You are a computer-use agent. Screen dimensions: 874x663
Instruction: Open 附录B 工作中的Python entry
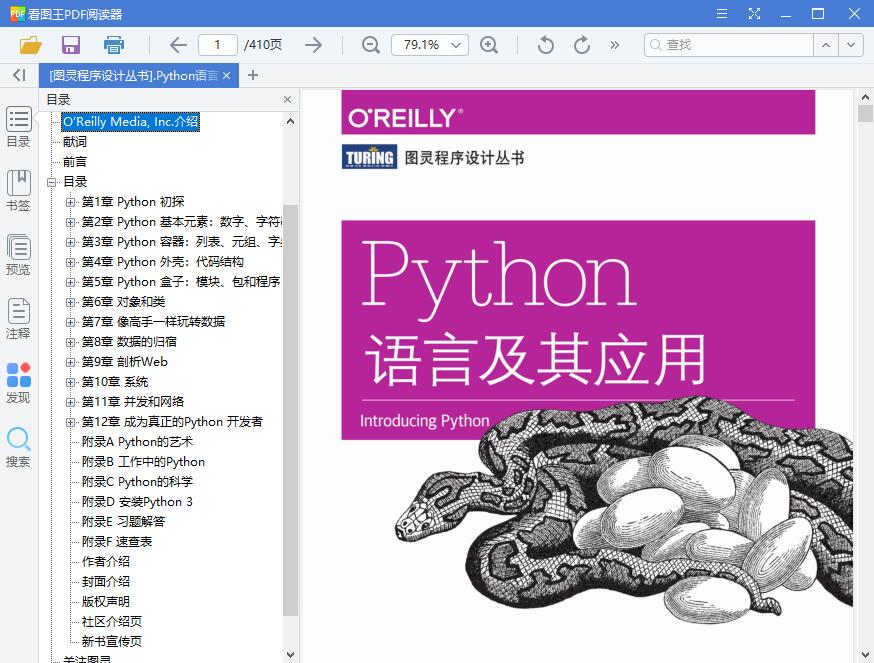click(x=143, y=462)
